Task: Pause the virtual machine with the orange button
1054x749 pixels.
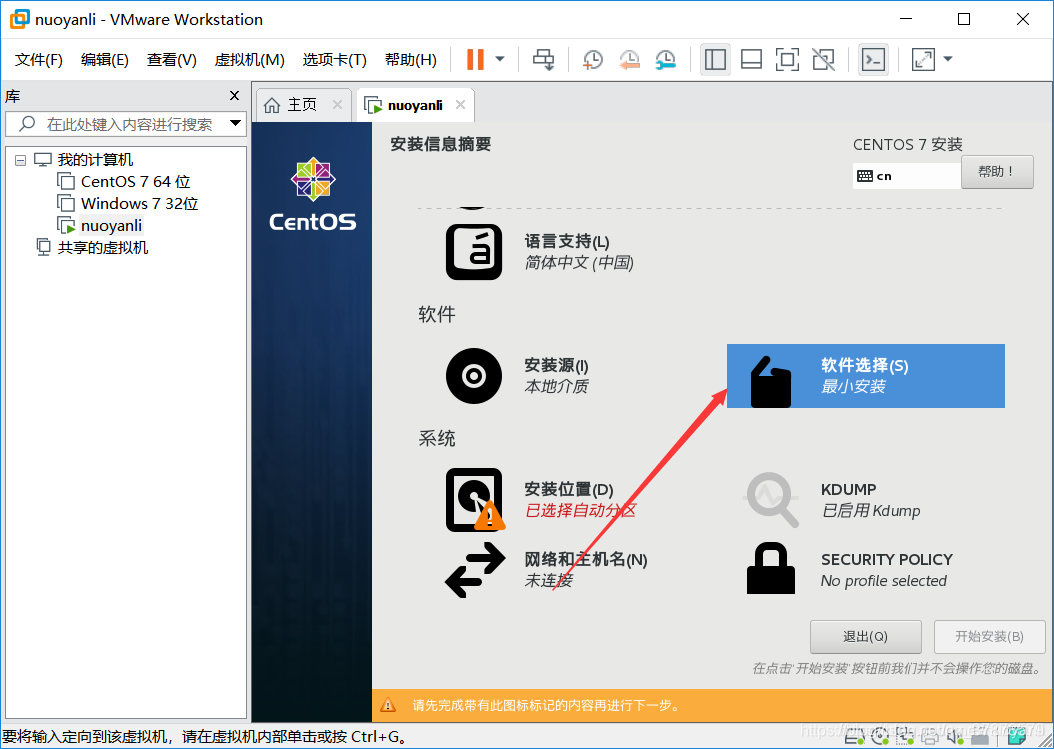Action: click(x=475, y=59)
